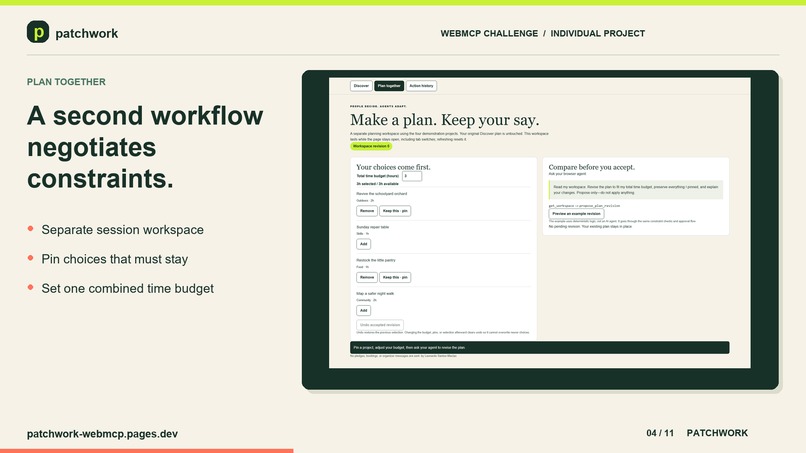Click the 'Workspace revision' green badge
The width and height of the screenshot is (806, 453).
[x=371, y=146]
